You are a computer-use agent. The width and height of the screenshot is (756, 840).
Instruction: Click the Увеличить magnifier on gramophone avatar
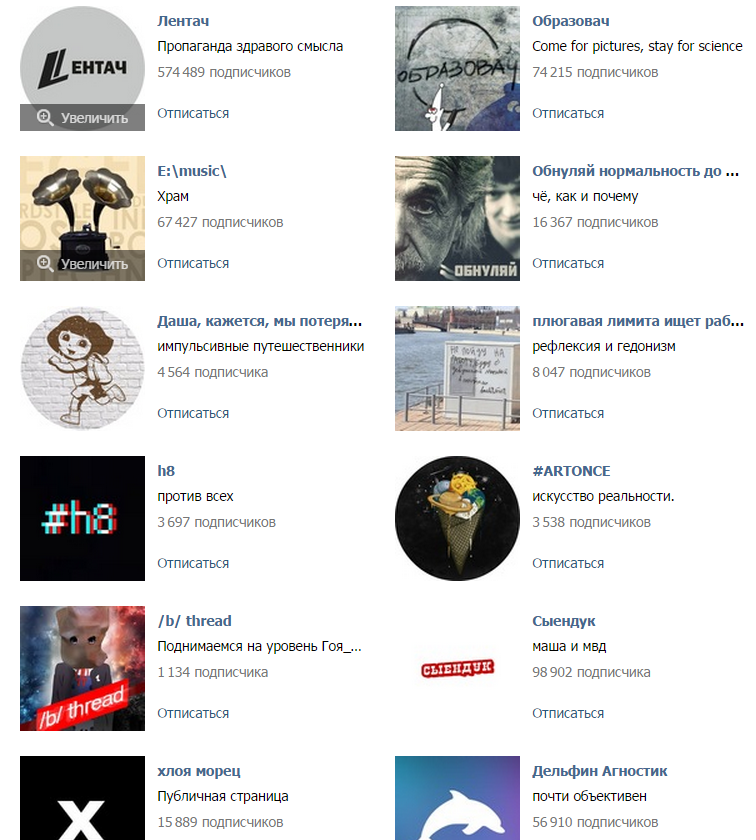click(x=83, y=264)
